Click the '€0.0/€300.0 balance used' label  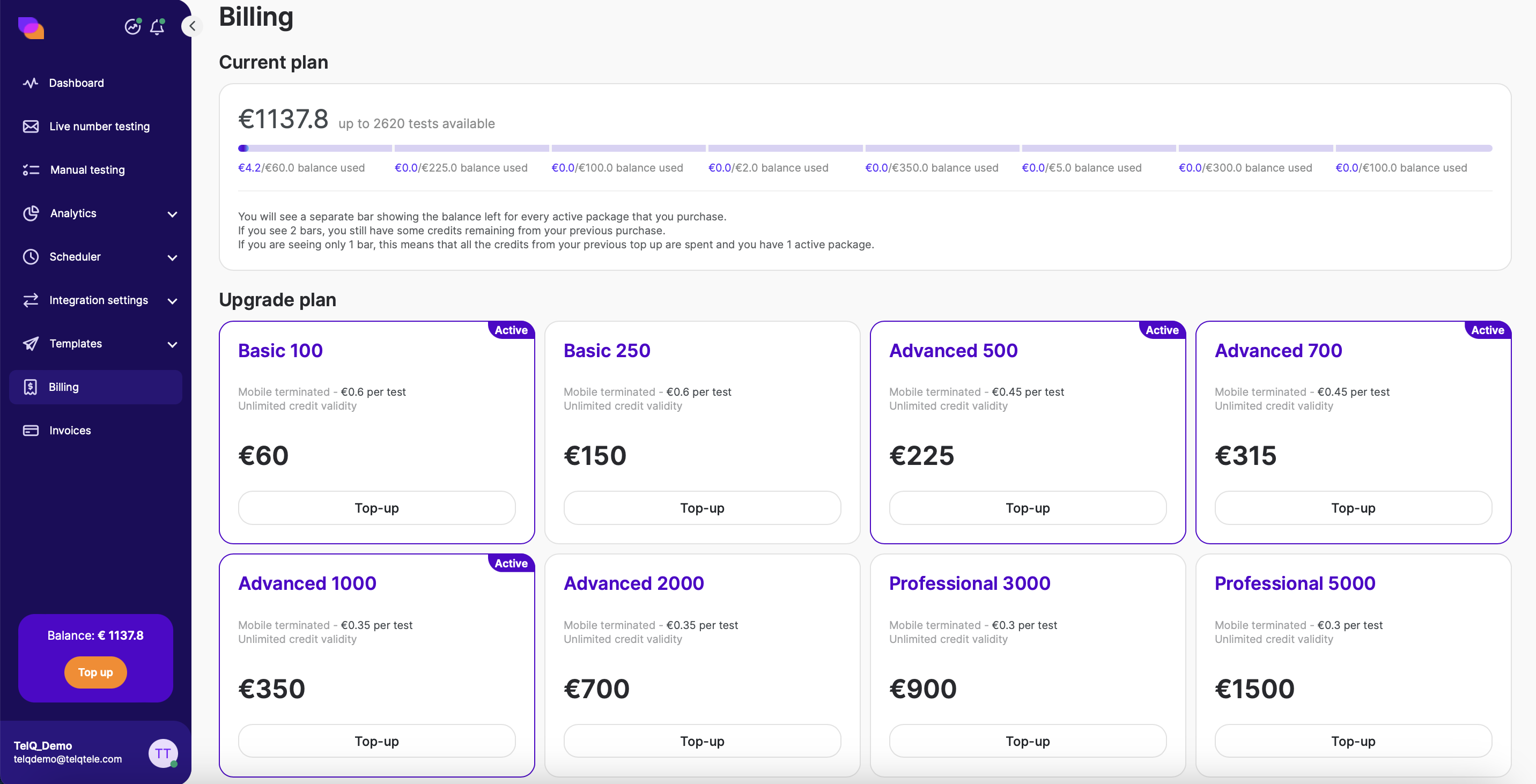[1246, 167]
